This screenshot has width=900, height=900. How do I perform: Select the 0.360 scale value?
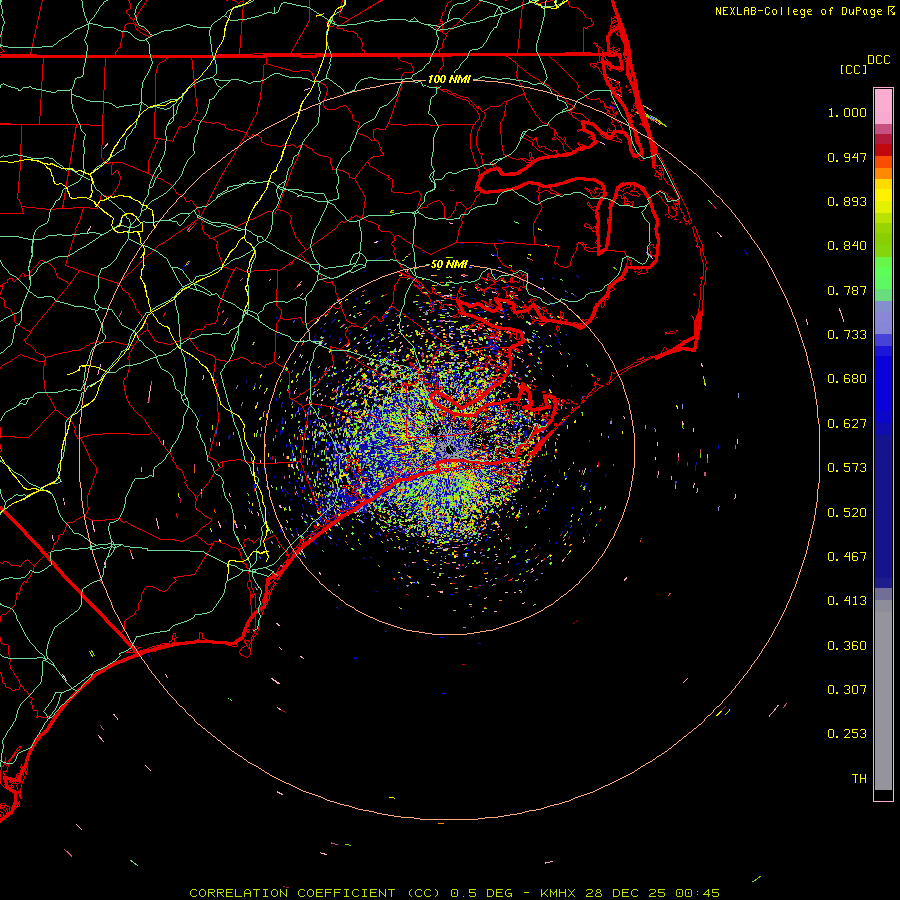[847, 646]
